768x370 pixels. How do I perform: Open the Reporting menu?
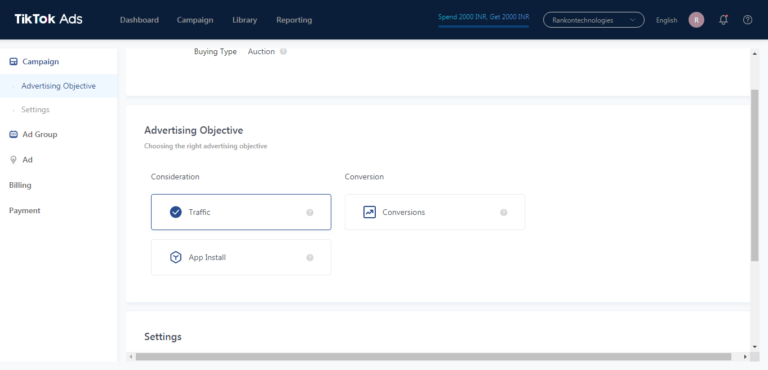coord(294,20)
